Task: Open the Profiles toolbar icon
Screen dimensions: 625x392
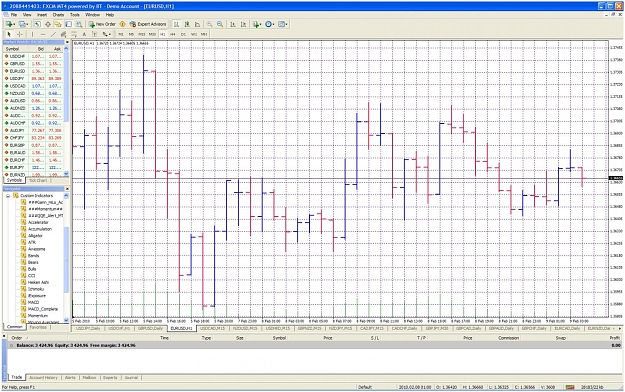Action: 23,24
